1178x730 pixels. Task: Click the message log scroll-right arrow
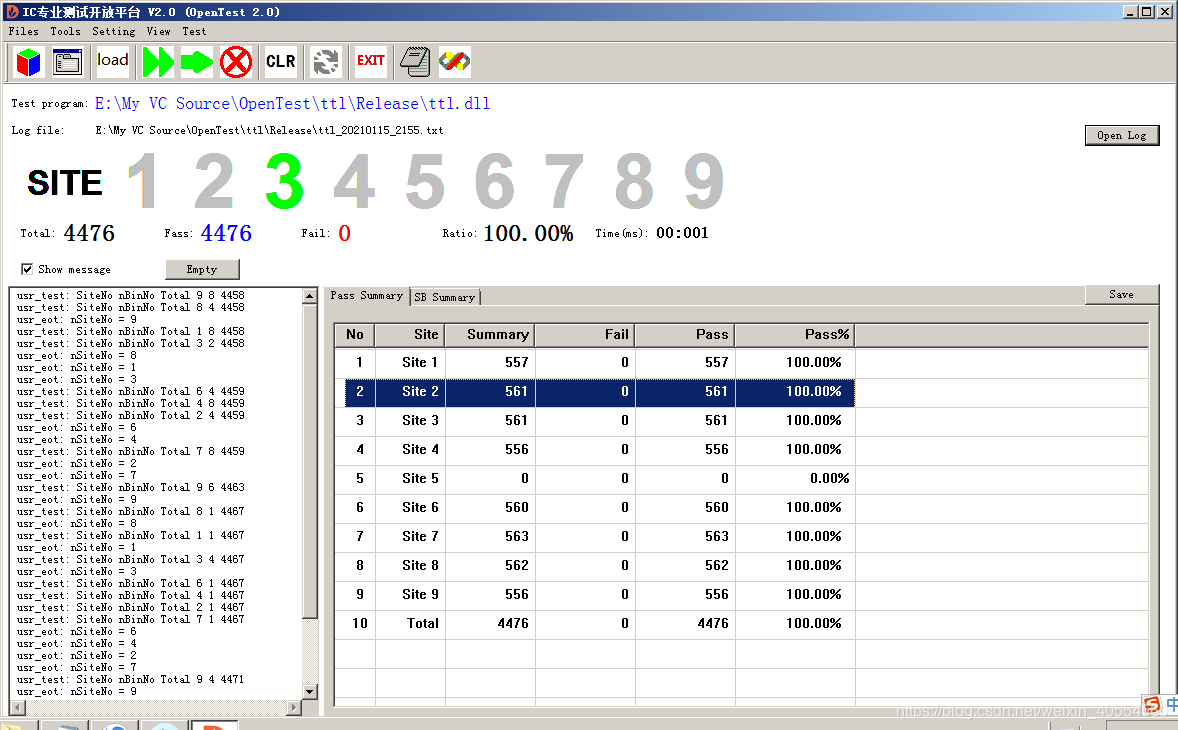tap(294, 707)
